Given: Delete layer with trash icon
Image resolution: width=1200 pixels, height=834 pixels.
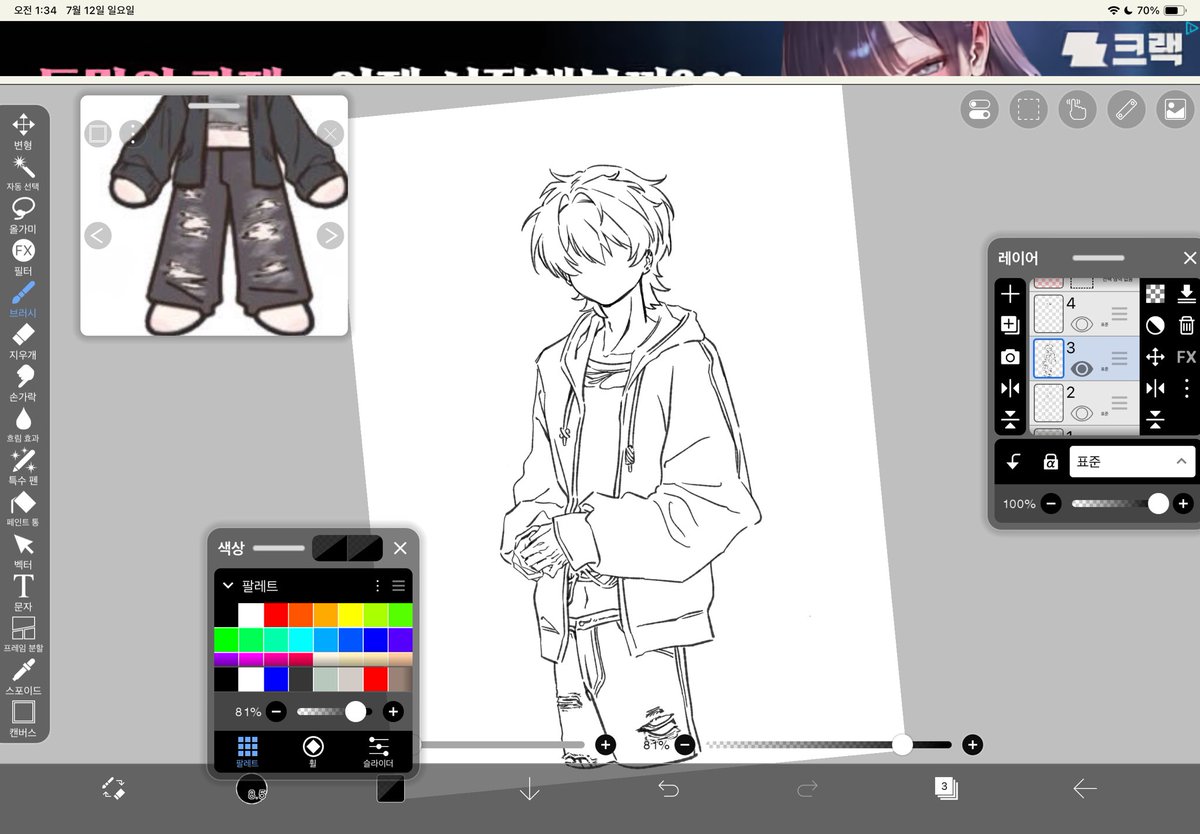Looking at the screenshot, I should coord(1186,325).
